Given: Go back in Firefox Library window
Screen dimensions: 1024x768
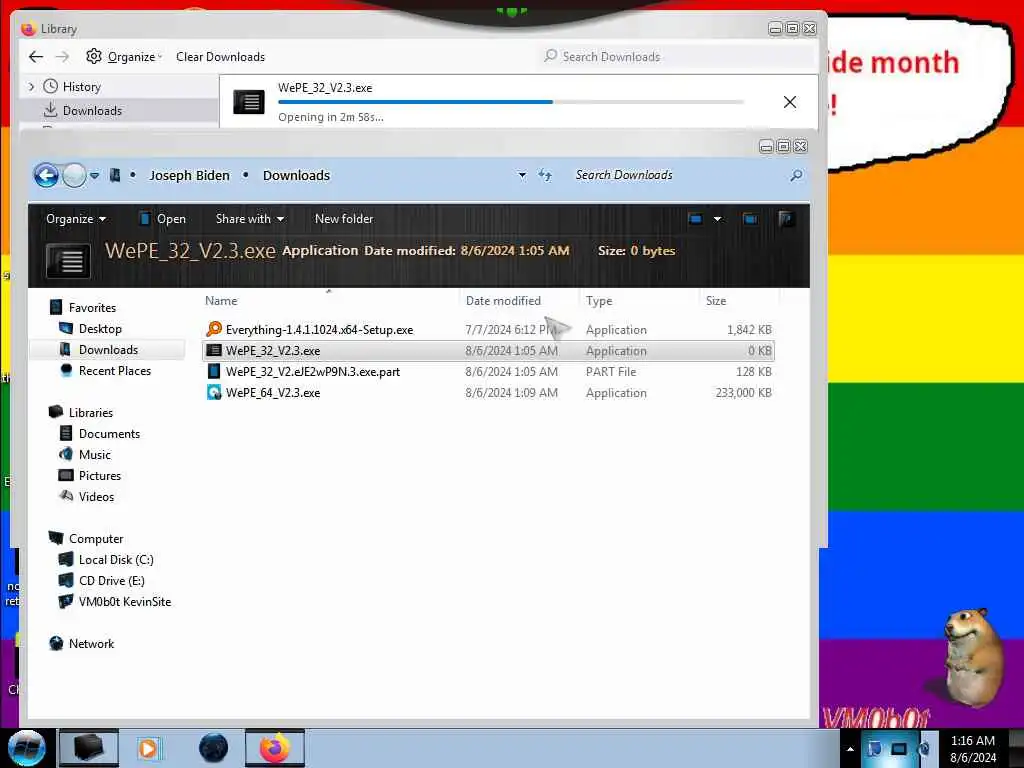Looking at the screenshot, I should (36, 57).
